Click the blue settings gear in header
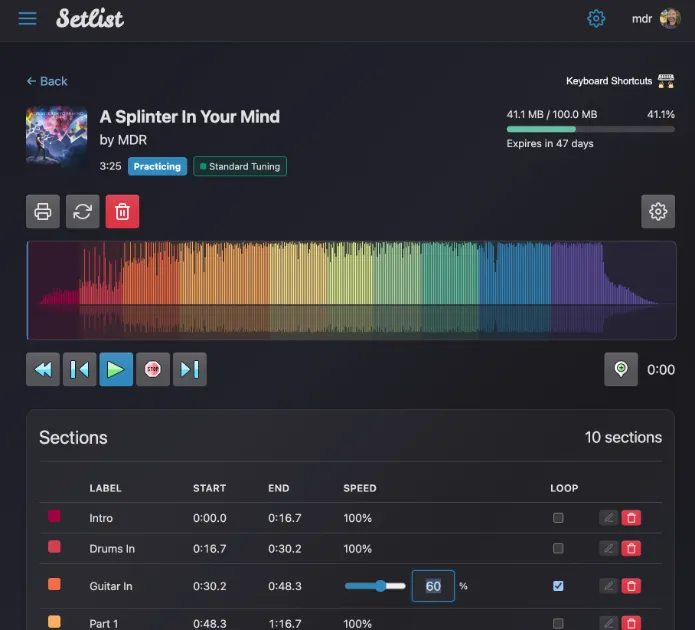This screenshot has width=695, height=630. point(596,19)
